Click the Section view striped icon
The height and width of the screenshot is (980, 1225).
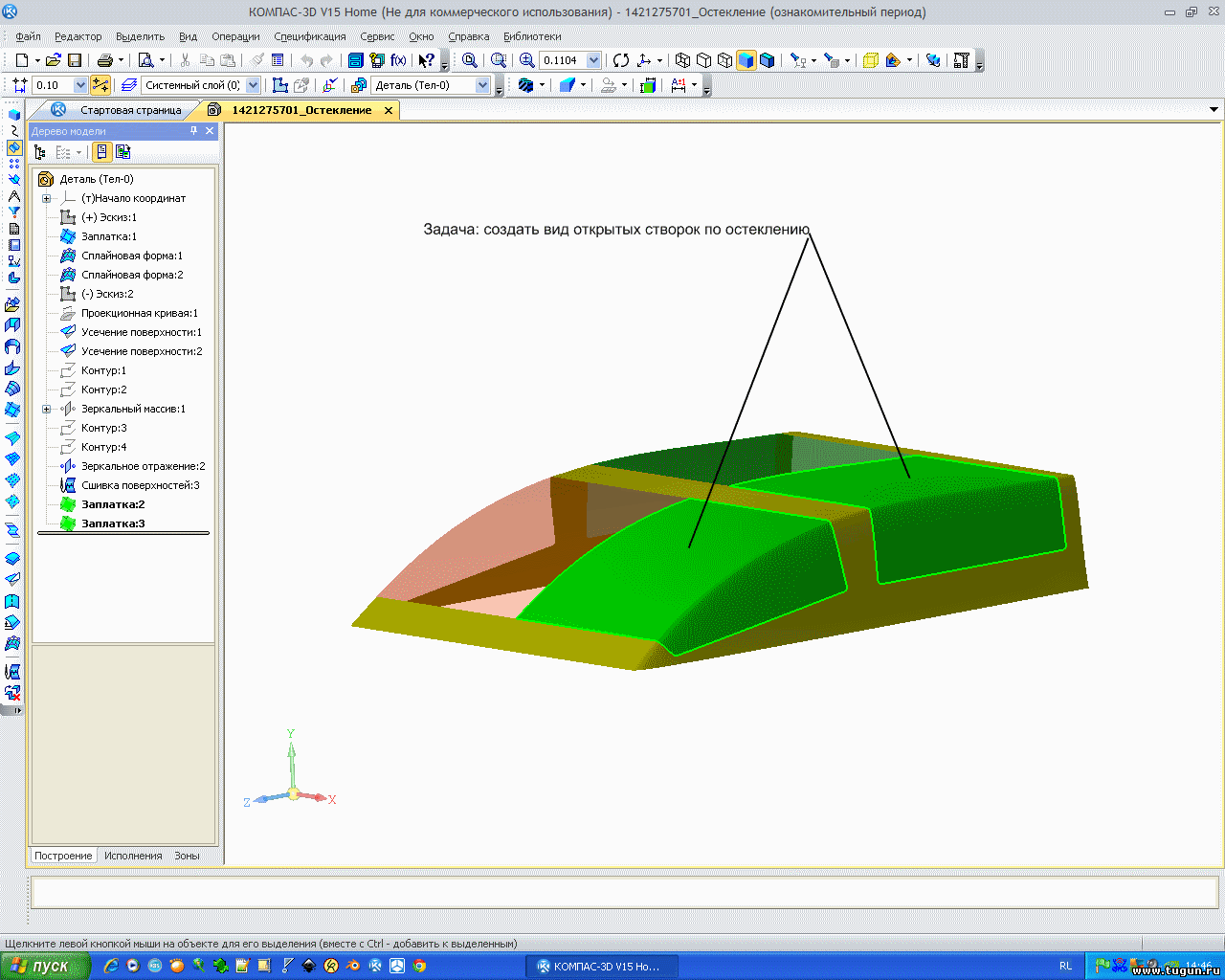click(x=525, y=85)
